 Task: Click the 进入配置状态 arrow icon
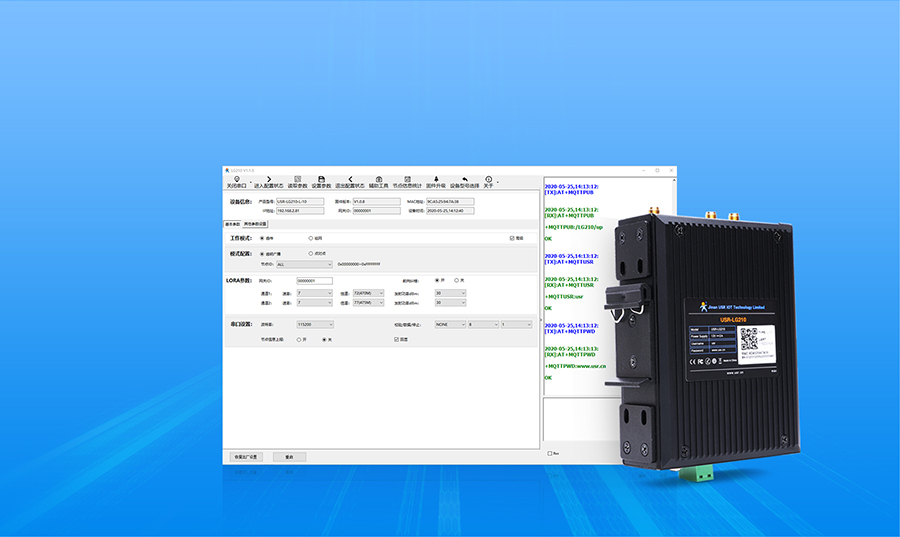click(270, 181)
